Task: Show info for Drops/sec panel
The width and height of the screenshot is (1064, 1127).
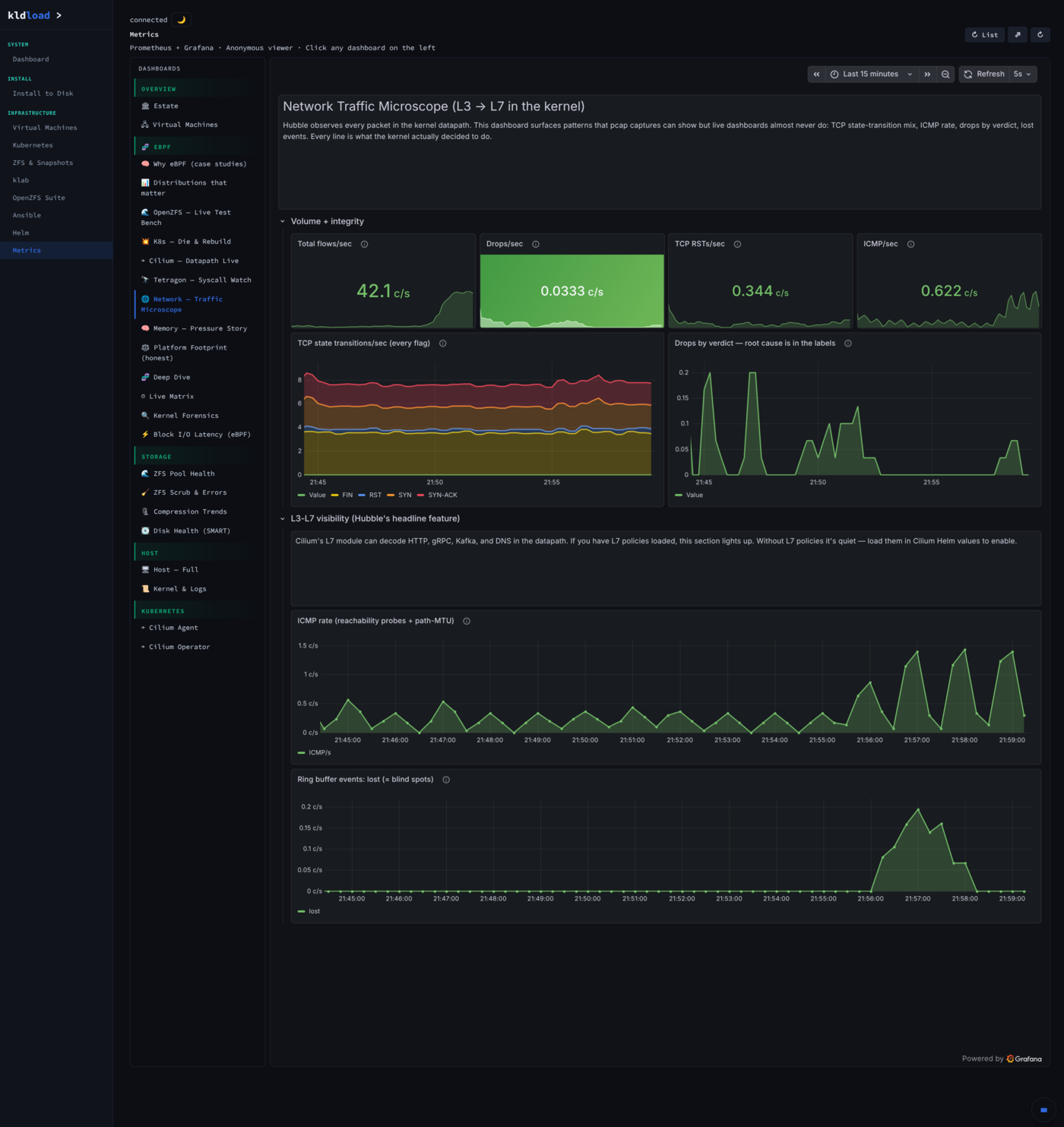Action: 536,244
